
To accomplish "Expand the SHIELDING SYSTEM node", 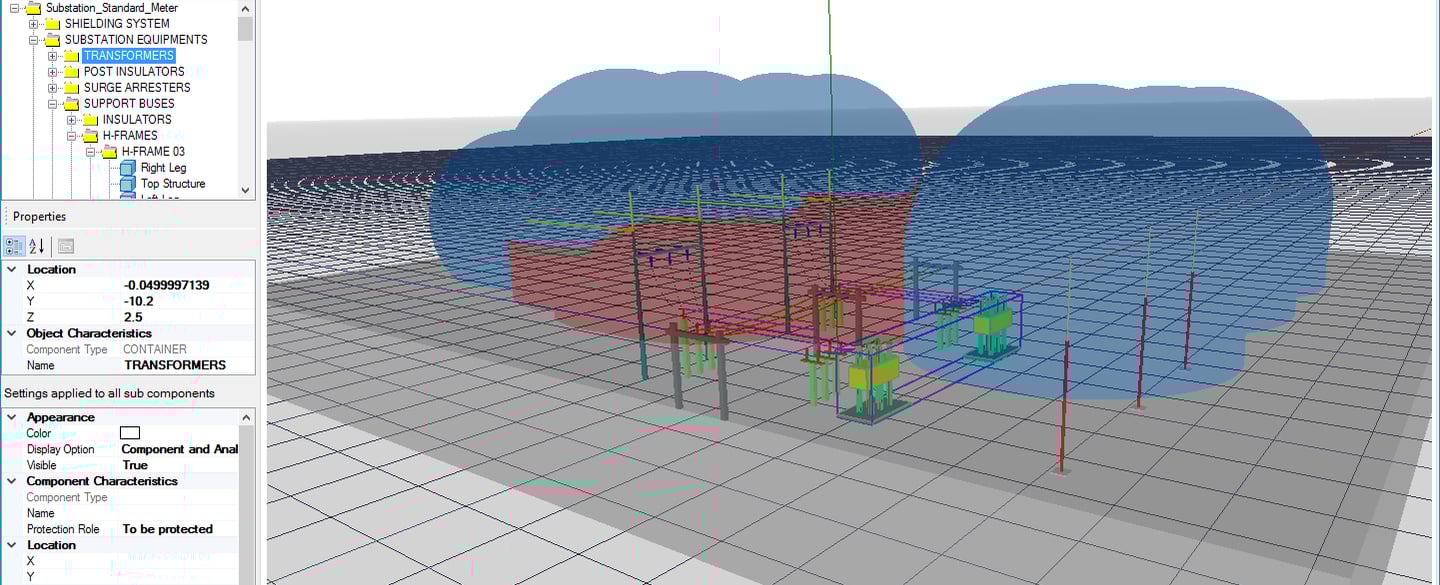I will [x=34, y=24].
